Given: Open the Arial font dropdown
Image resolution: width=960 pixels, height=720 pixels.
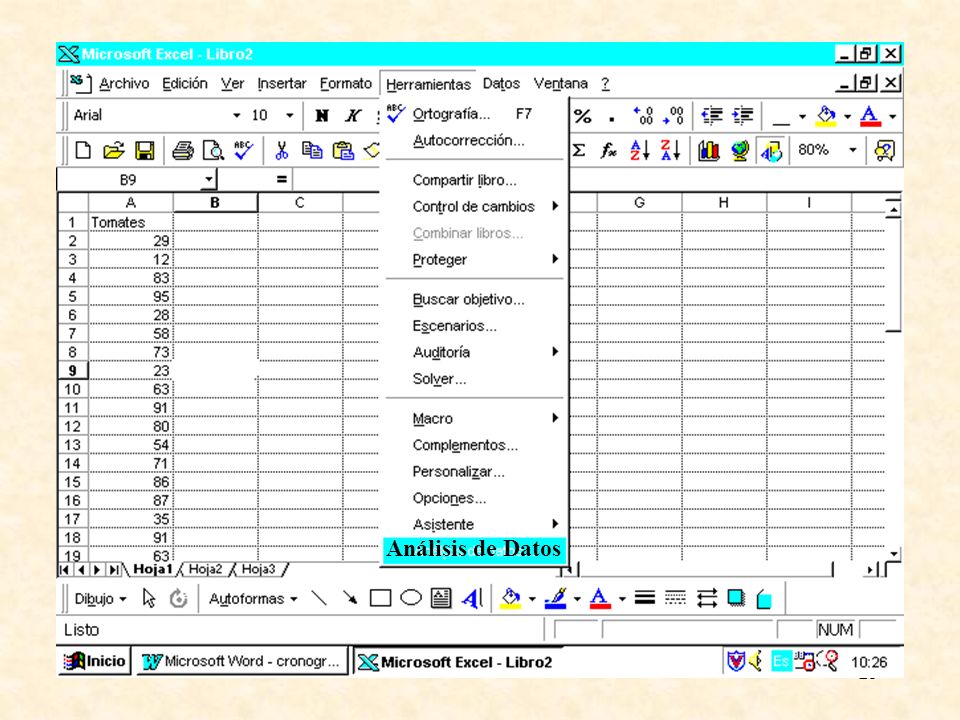Looking at the screenshot, I should 236,115.
